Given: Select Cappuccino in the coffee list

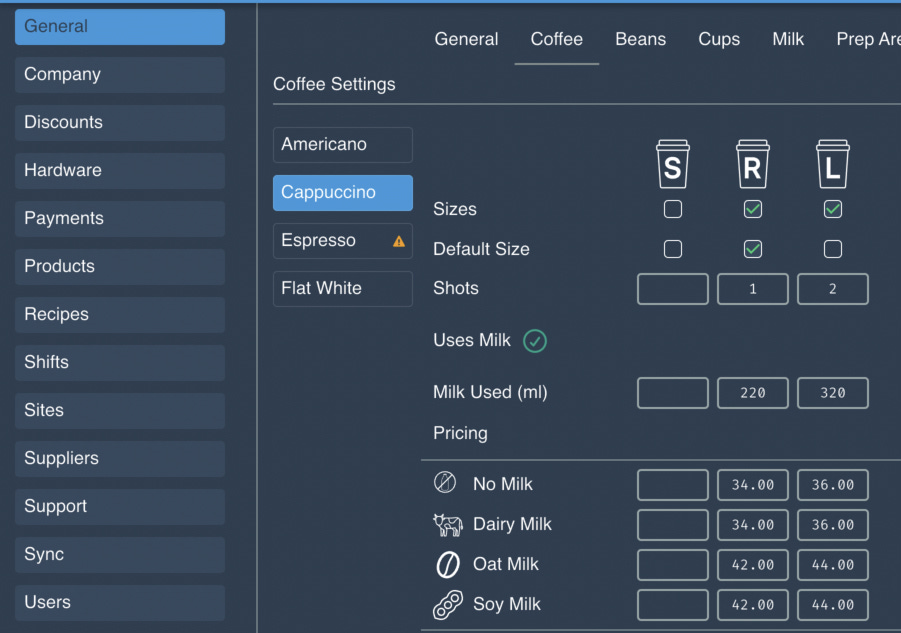Looking at the screenshot, I should click(342, 192).
